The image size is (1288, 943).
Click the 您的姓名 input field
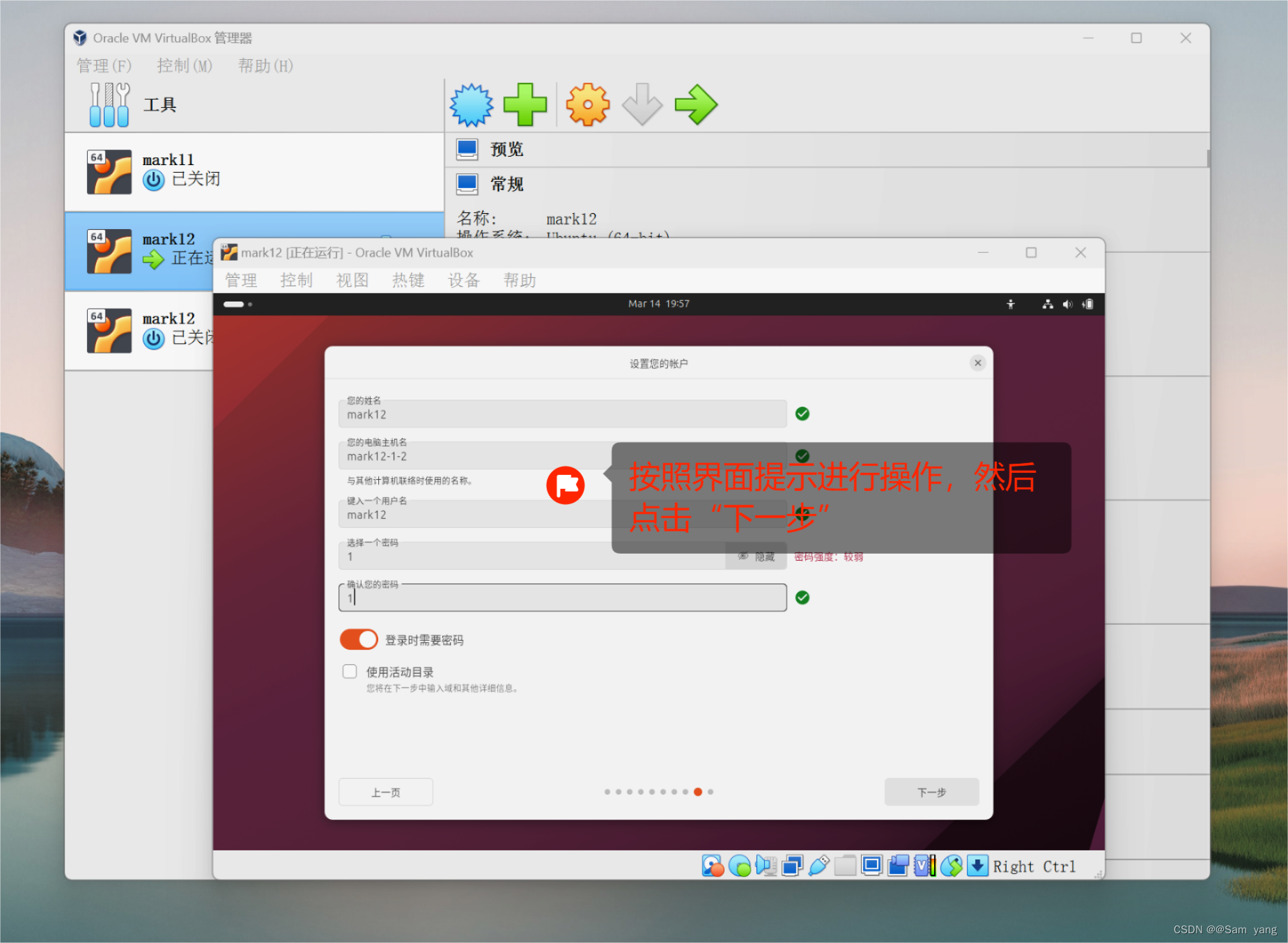[562, 414]
